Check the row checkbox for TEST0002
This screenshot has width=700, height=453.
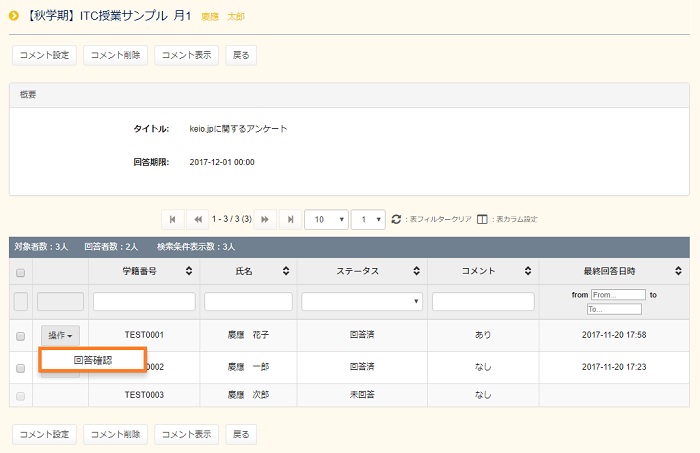click(x=20, y=367)
